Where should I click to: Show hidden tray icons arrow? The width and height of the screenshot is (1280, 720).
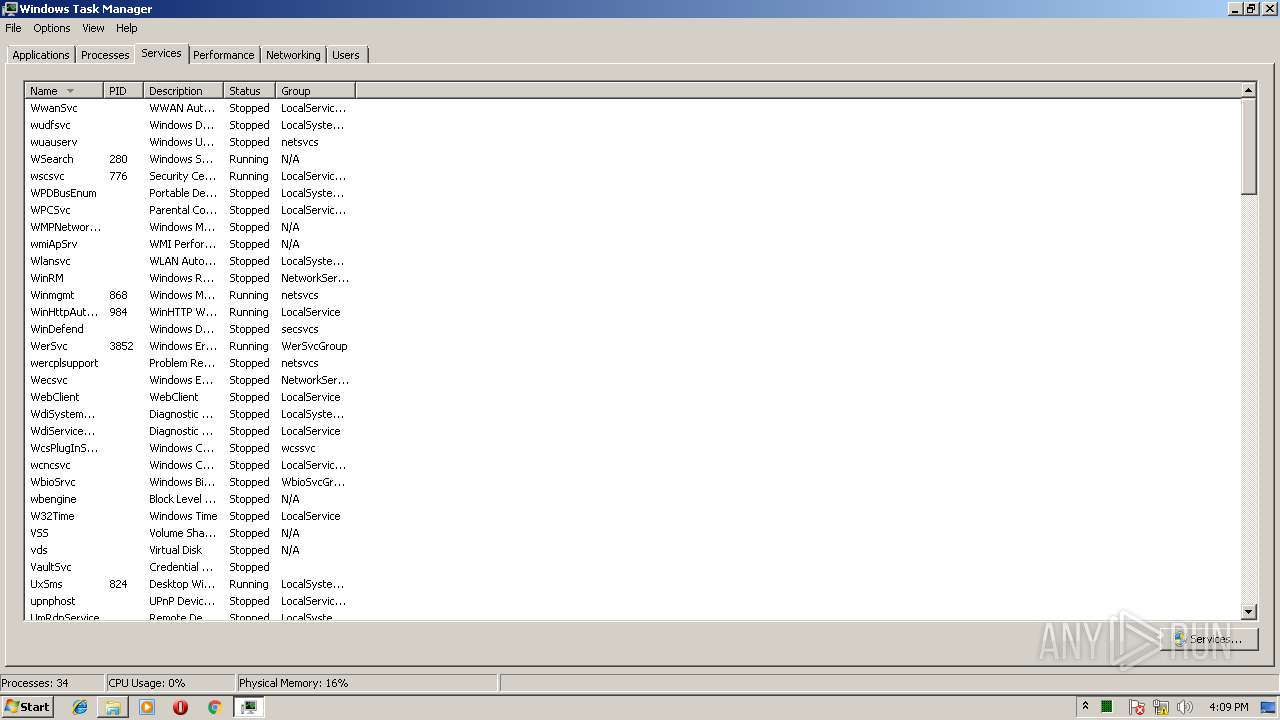click(x=1085, y=706)
